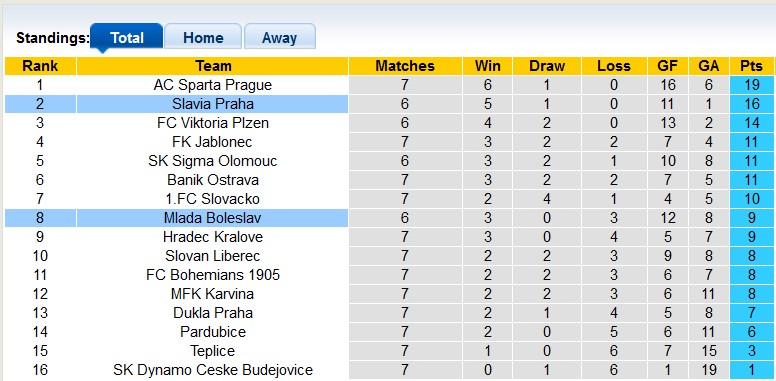
Task: Click the Loss column header
Action: [x=614, y=66]
